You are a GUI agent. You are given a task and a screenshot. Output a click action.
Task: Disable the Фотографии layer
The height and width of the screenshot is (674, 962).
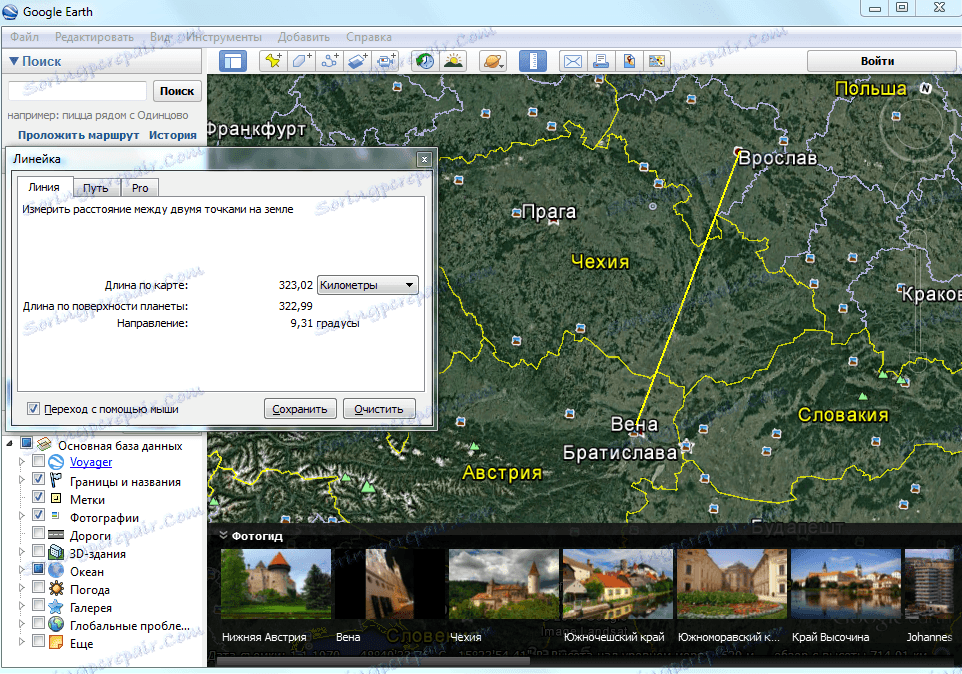pos(37,514)
